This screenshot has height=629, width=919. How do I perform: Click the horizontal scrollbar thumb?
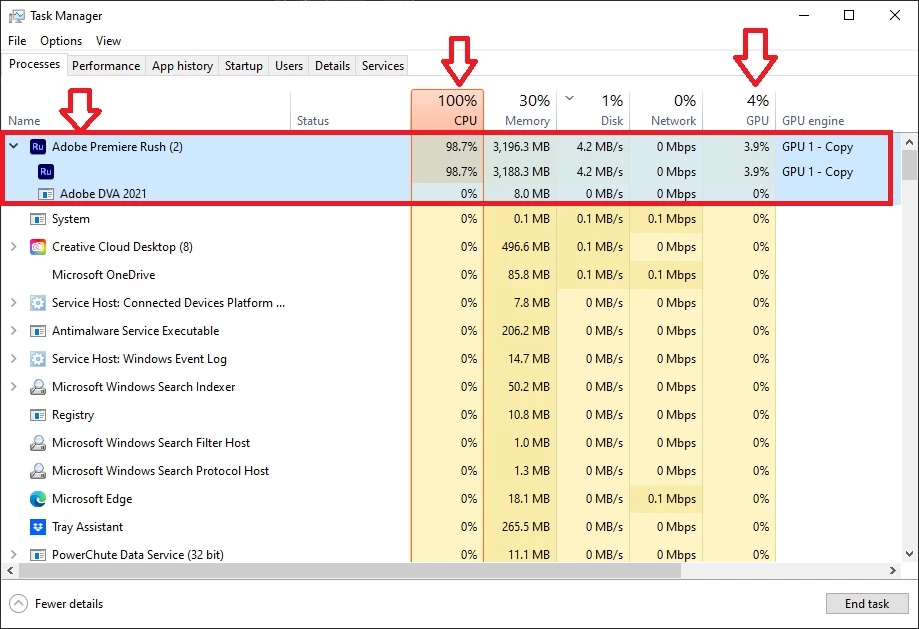click(x=350, y=570)
